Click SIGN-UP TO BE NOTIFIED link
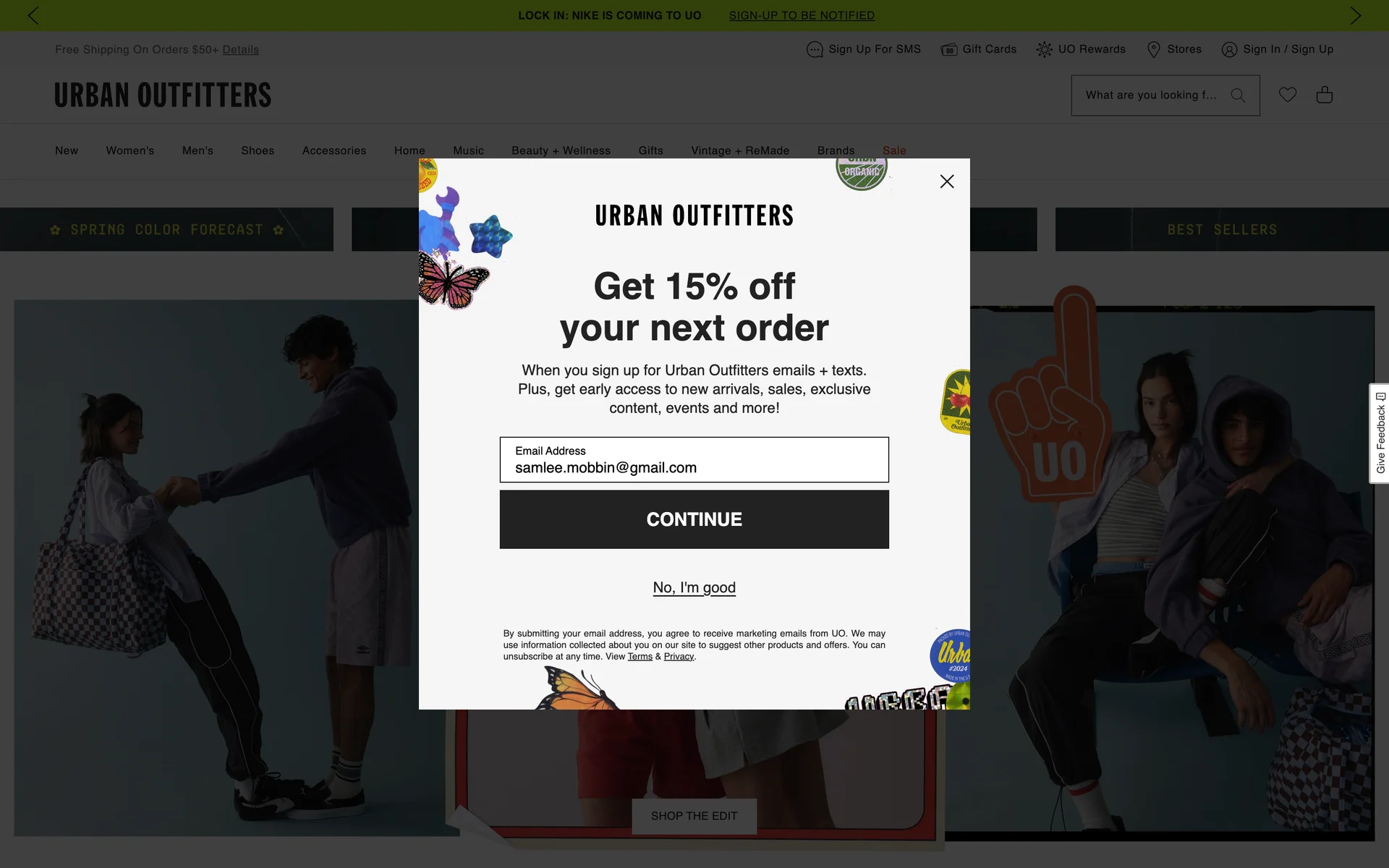The height and width of the screenshot is (868, 1389). 802,15
